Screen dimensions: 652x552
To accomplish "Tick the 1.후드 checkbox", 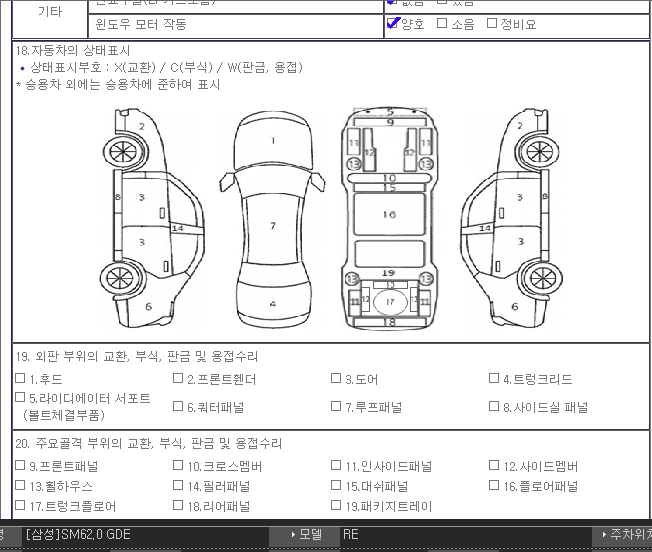I will (x=20, y=379).
